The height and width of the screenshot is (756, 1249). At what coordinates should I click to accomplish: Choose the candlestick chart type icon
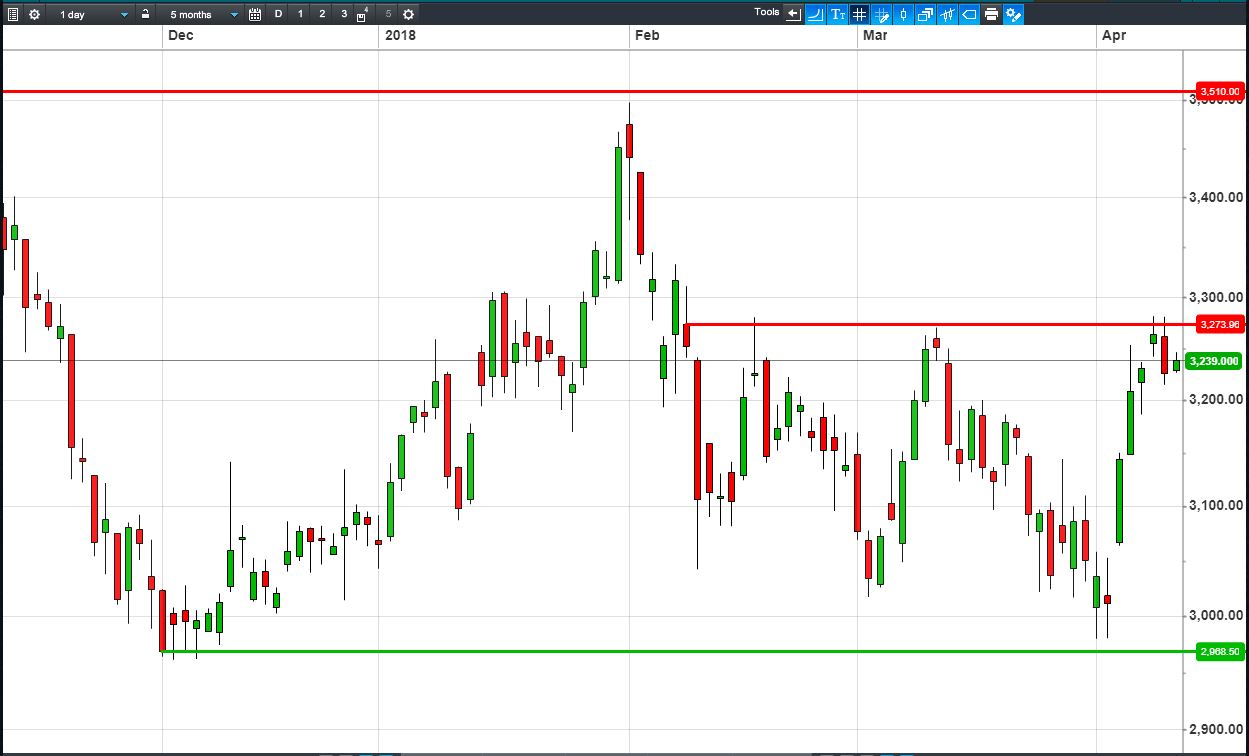903,14
